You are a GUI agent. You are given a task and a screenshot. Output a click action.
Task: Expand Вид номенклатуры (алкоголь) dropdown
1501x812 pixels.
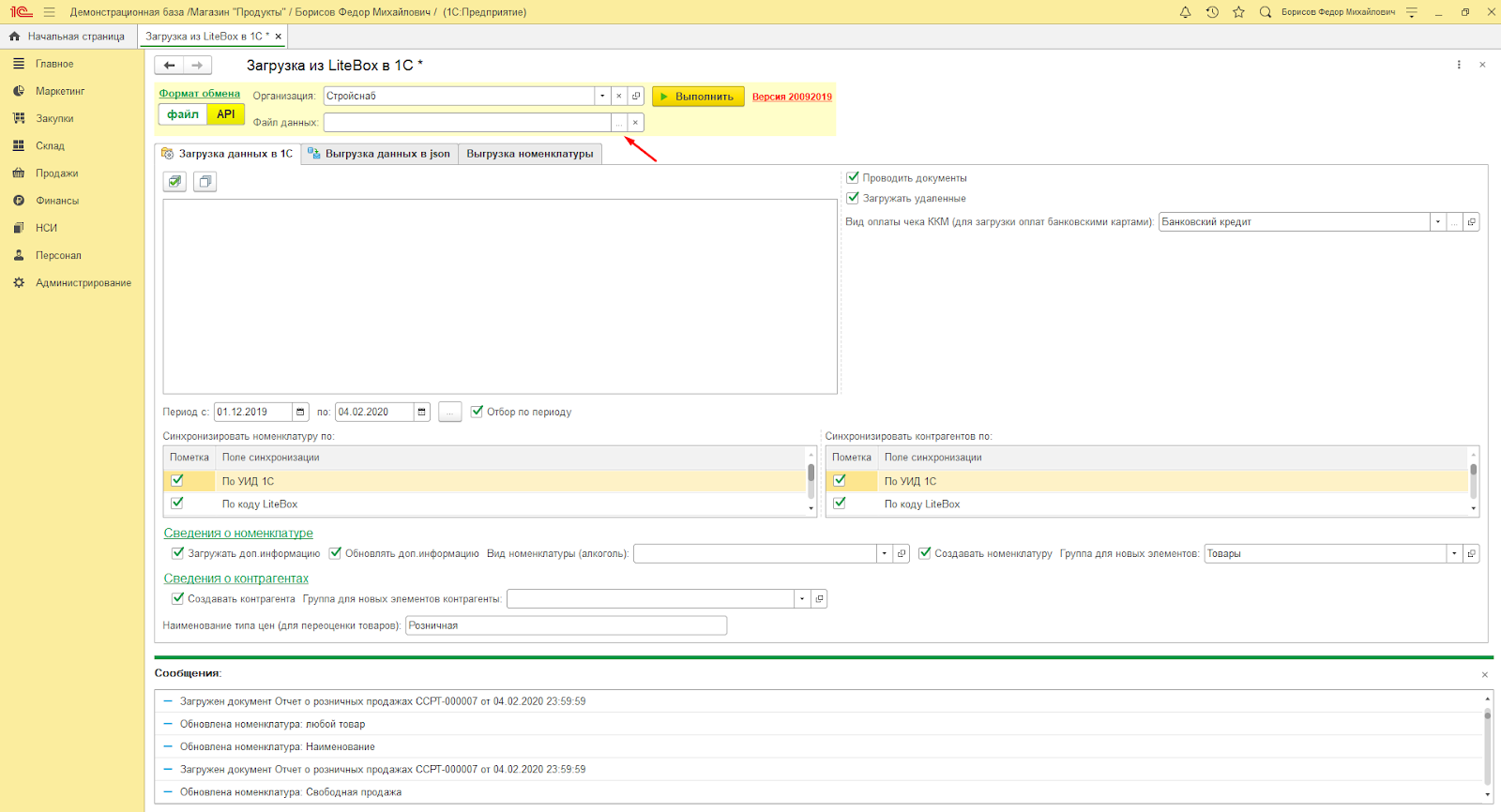click(885, 553)
